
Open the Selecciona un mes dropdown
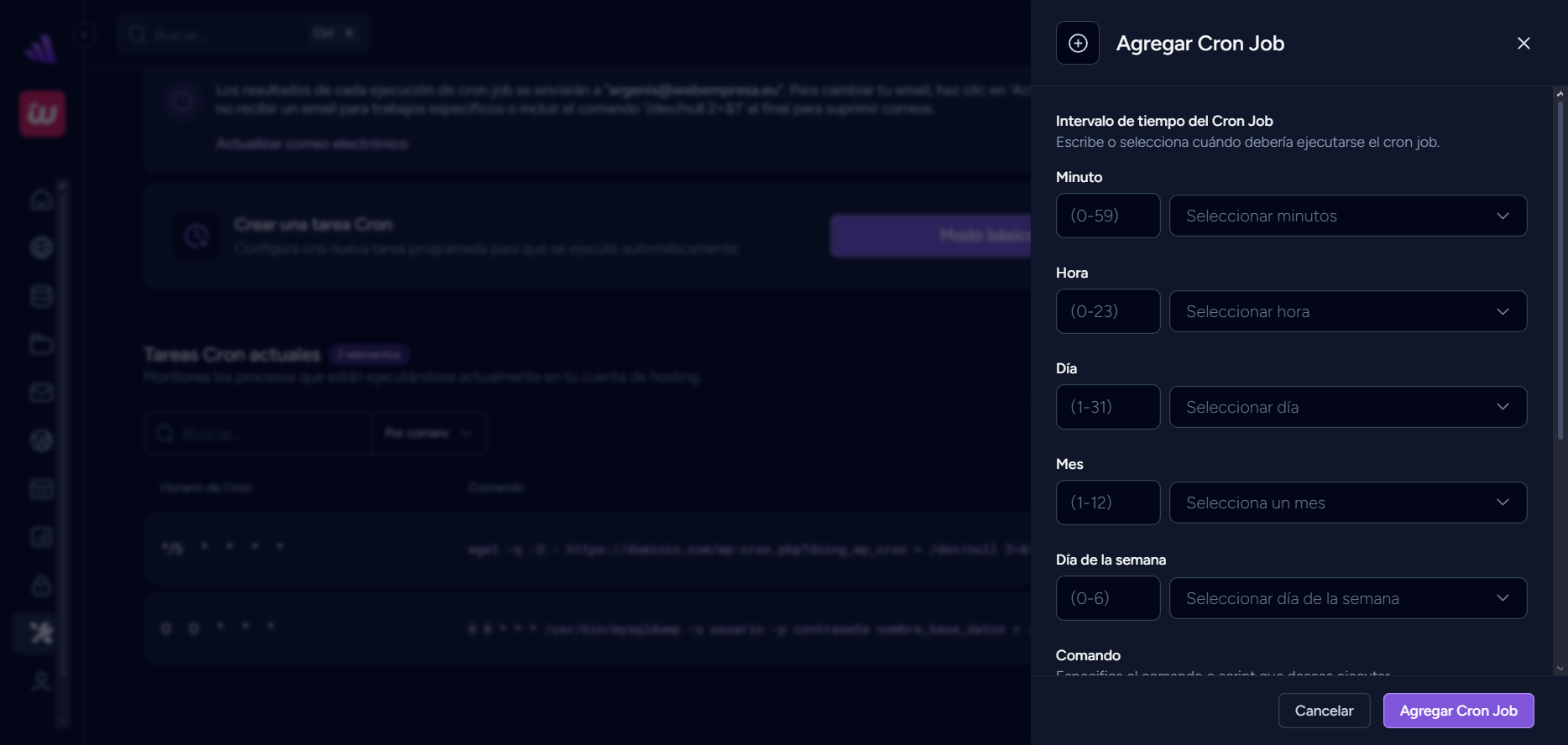(x=1347, y=503)
